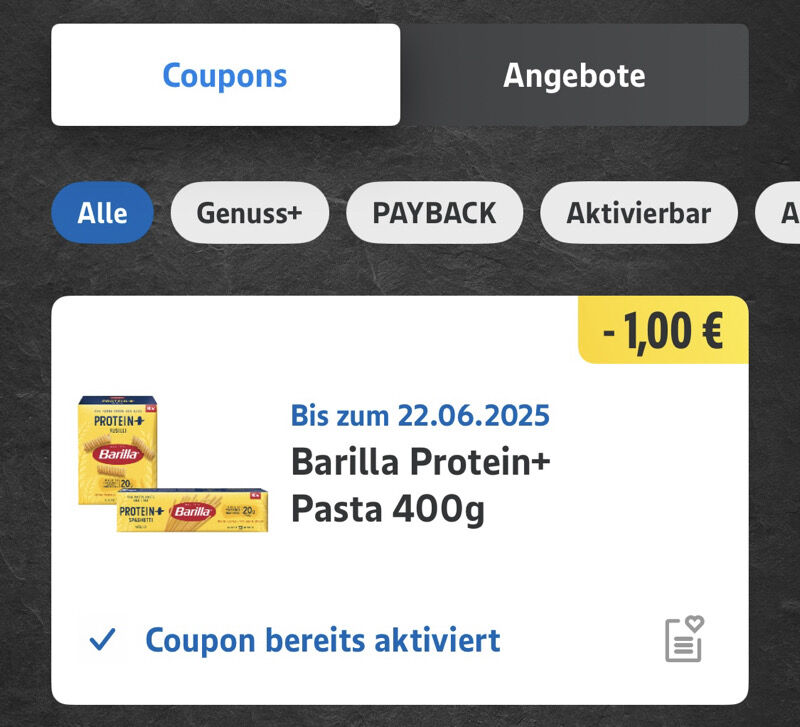
Task: Tap PROTEIN+ label on Fusilli box
Action: click(x=119, y=421)
